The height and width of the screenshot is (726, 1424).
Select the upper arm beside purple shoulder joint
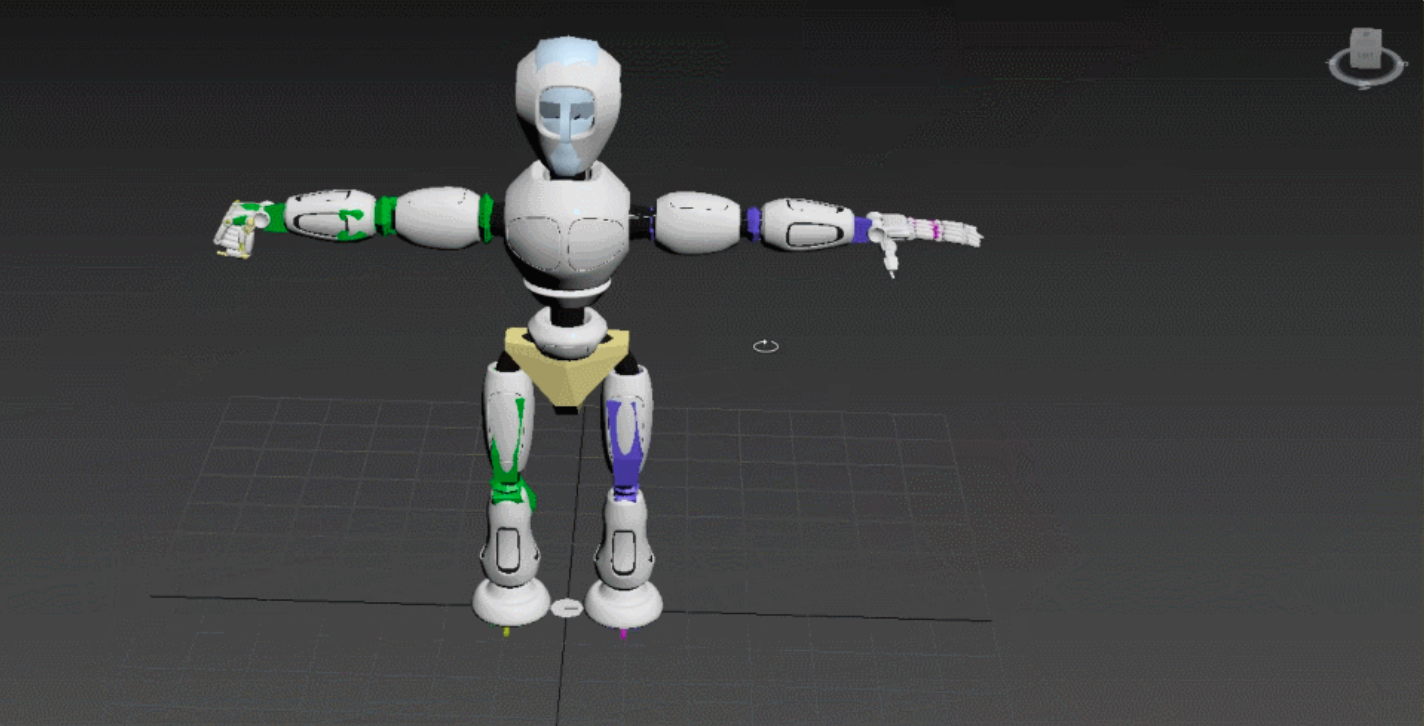coord(697,221)
